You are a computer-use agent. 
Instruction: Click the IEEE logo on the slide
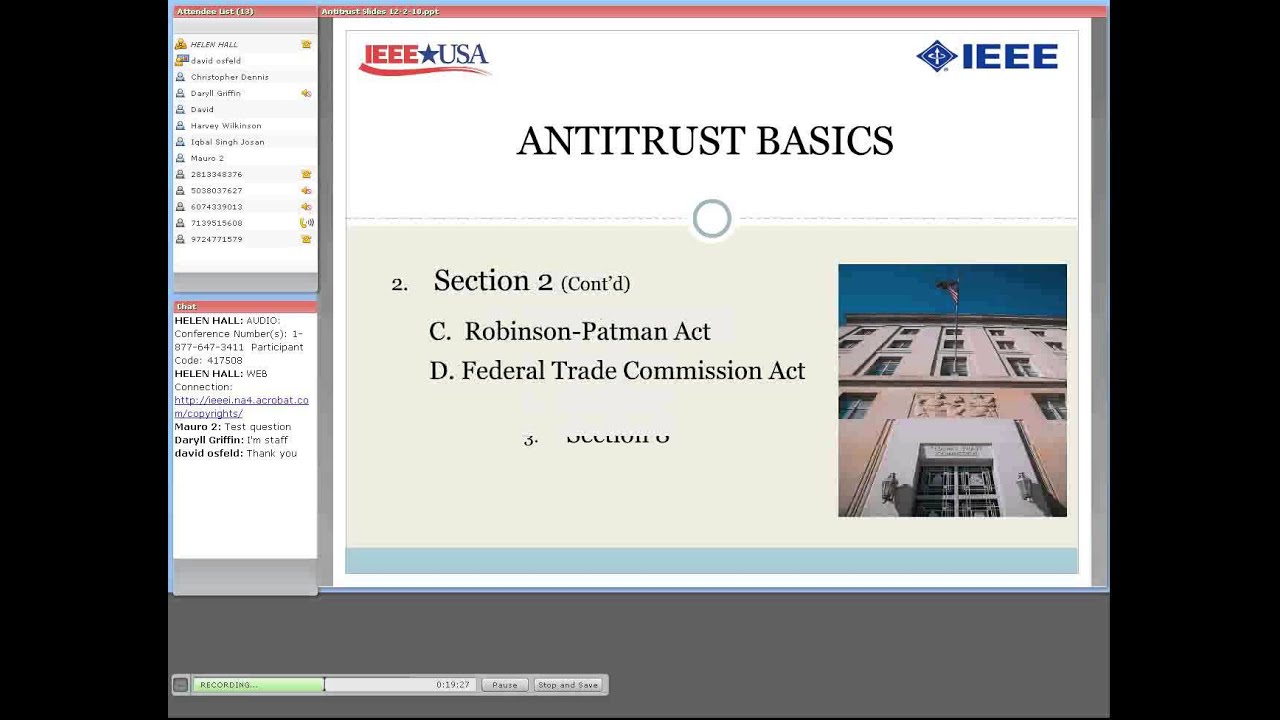(x=987, y=56)
